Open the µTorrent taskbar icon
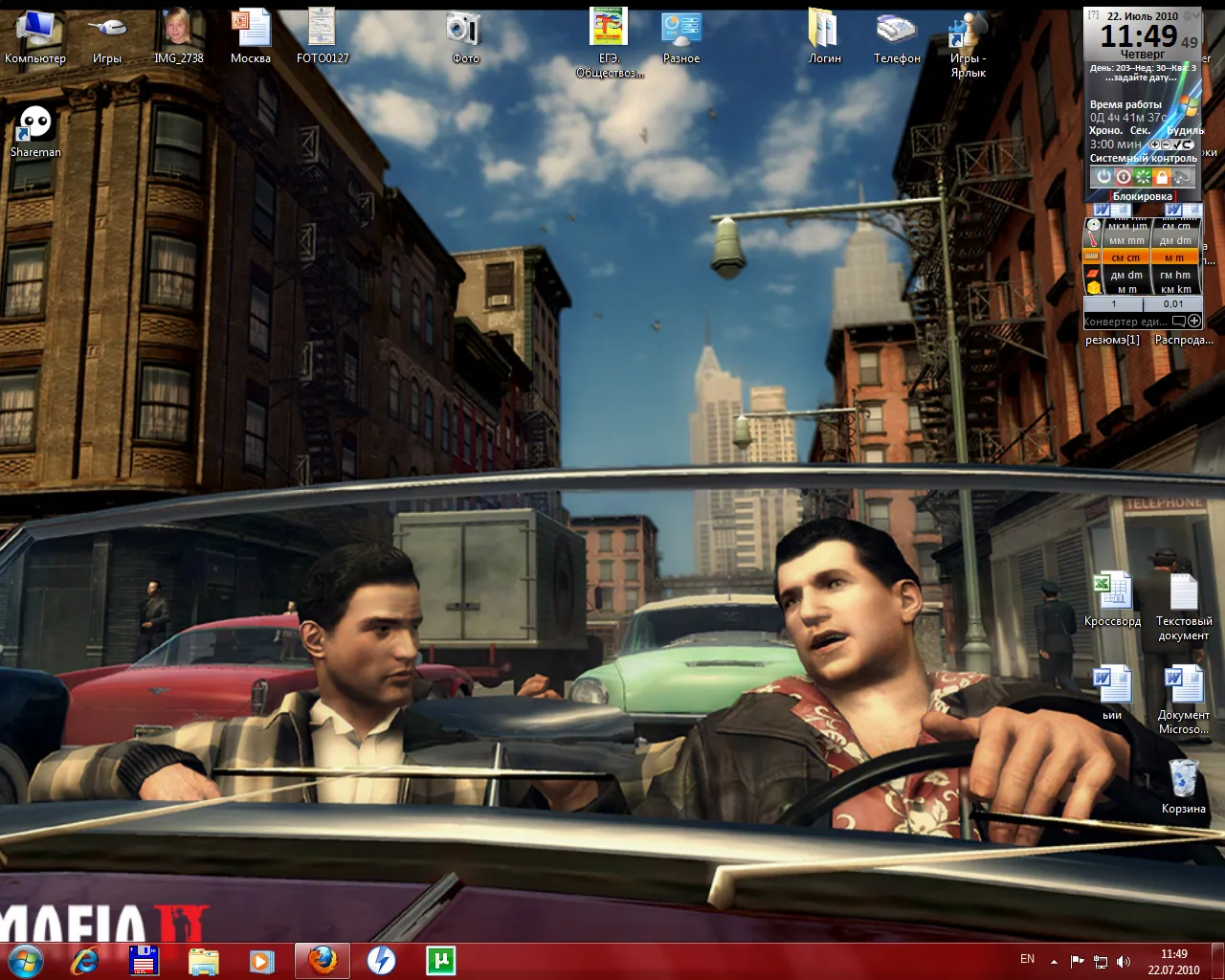This screenshot has height=980, width=1225. point(440,960)
